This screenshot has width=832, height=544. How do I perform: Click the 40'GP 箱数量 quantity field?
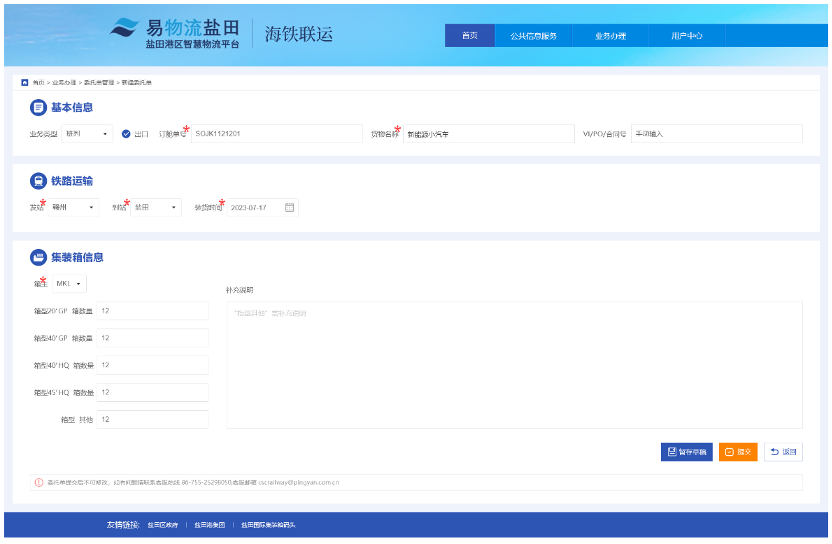pos(152,338)
